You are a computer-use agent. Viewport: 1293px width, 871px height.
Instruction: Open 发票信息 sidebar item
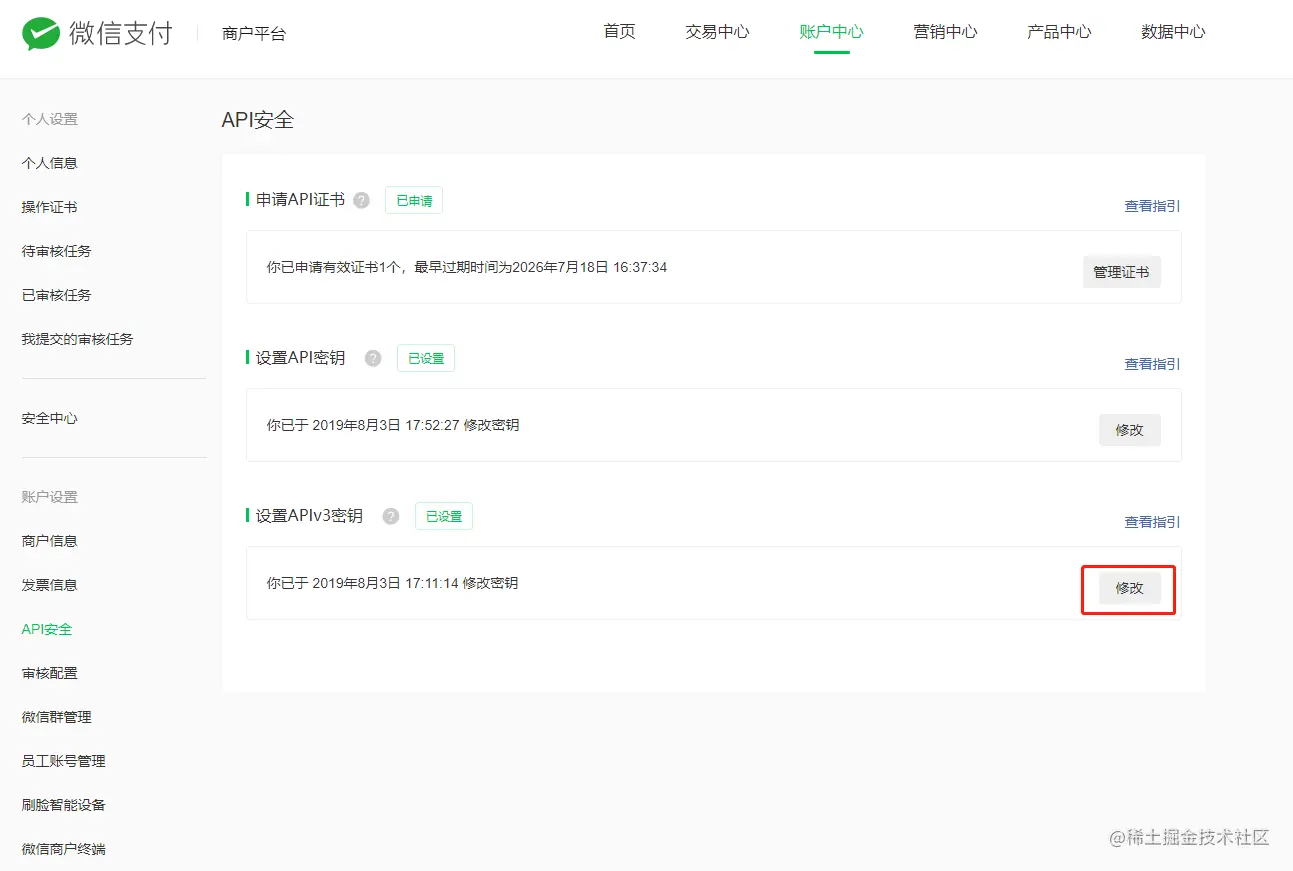pos(50,585)
